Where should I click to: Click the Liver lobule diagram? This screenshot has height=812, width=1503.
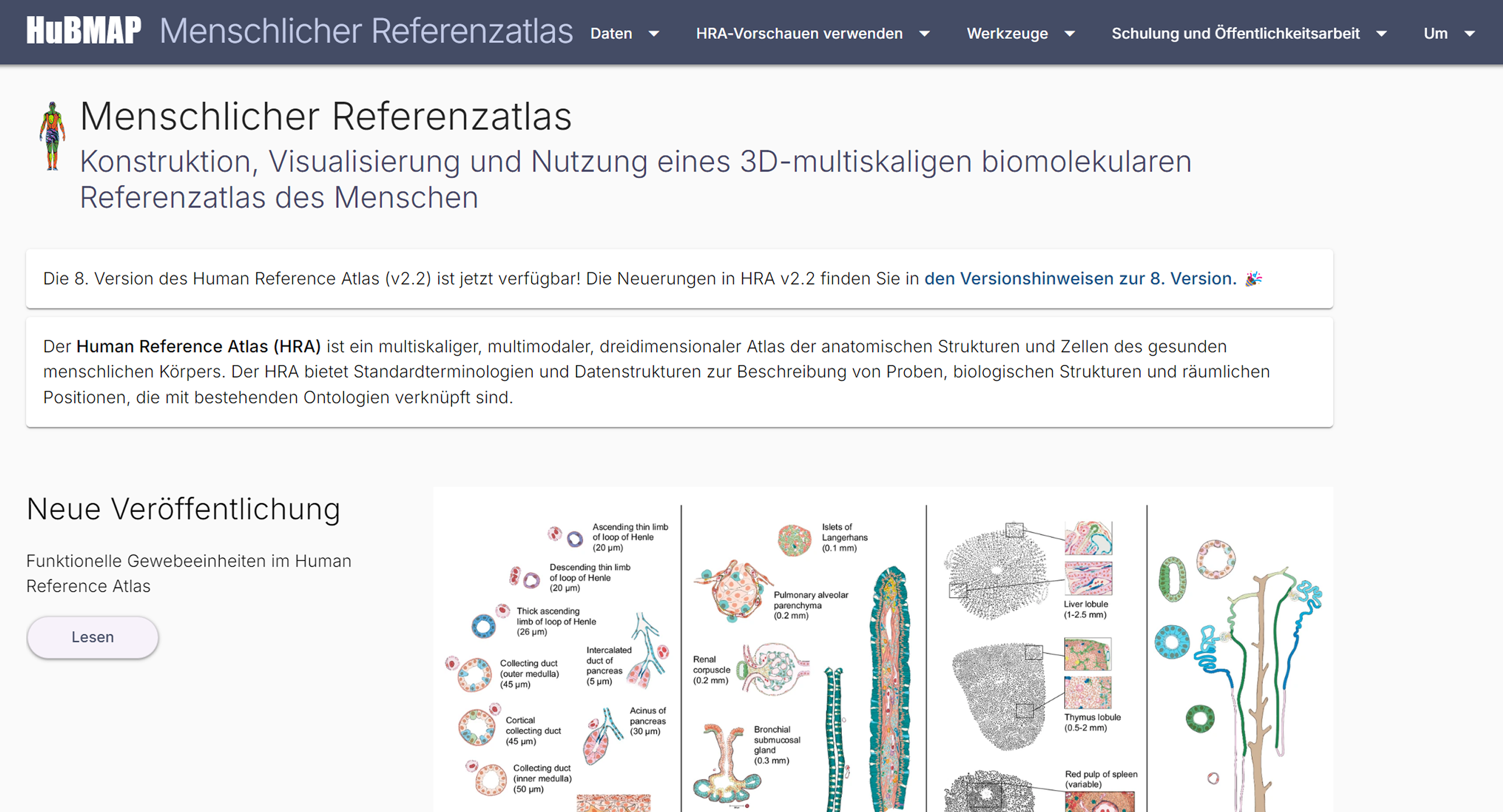pyautogui.click(x=997, y=572)
